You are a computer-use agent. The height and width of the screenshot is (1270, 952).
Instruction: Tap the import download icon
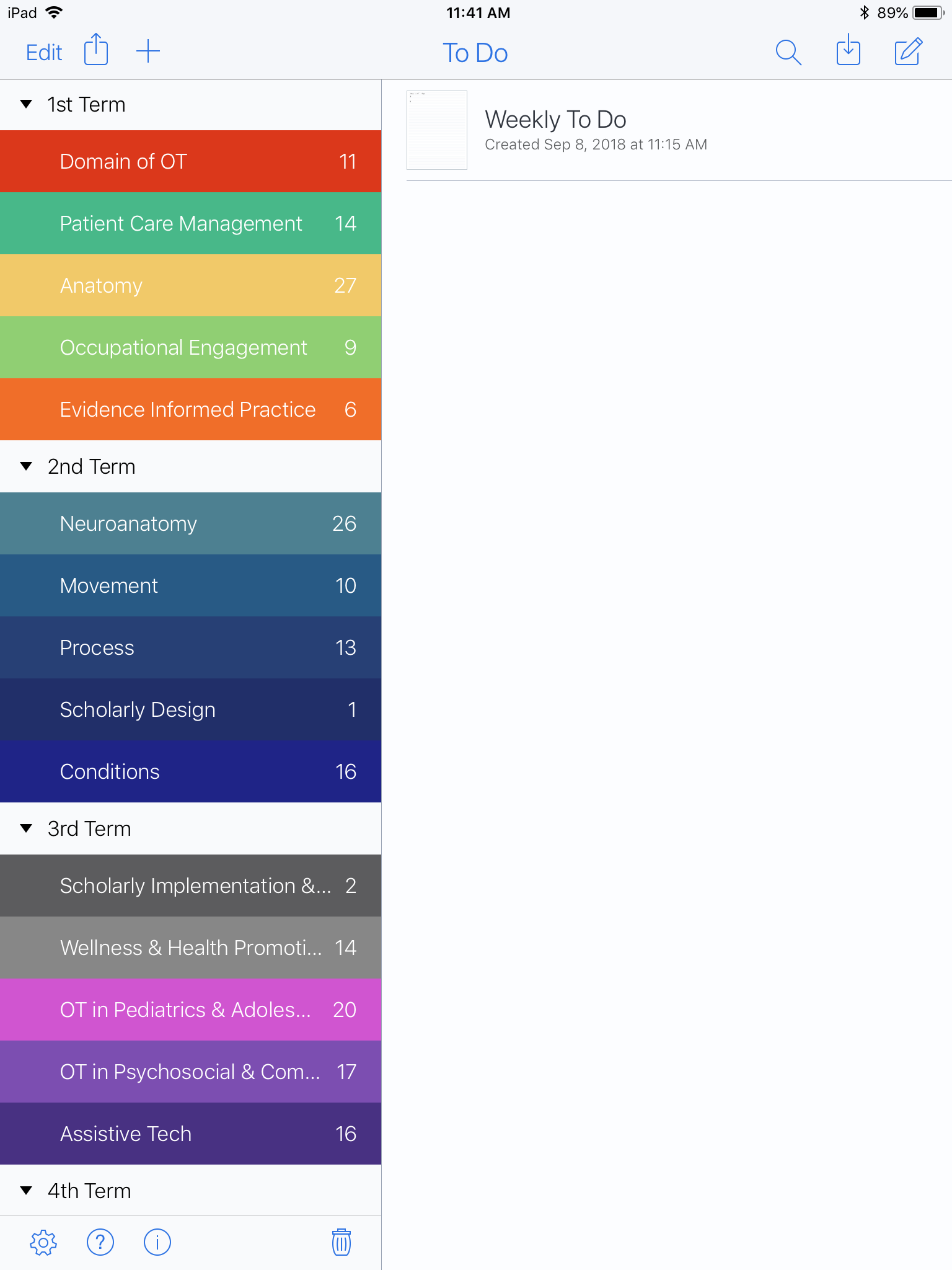coord(848,51)
